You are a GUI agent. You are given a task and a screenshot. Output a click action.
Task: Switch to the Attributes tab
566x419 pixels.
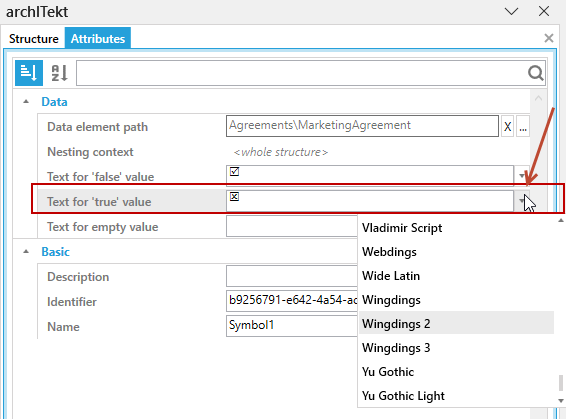point(98,39)
